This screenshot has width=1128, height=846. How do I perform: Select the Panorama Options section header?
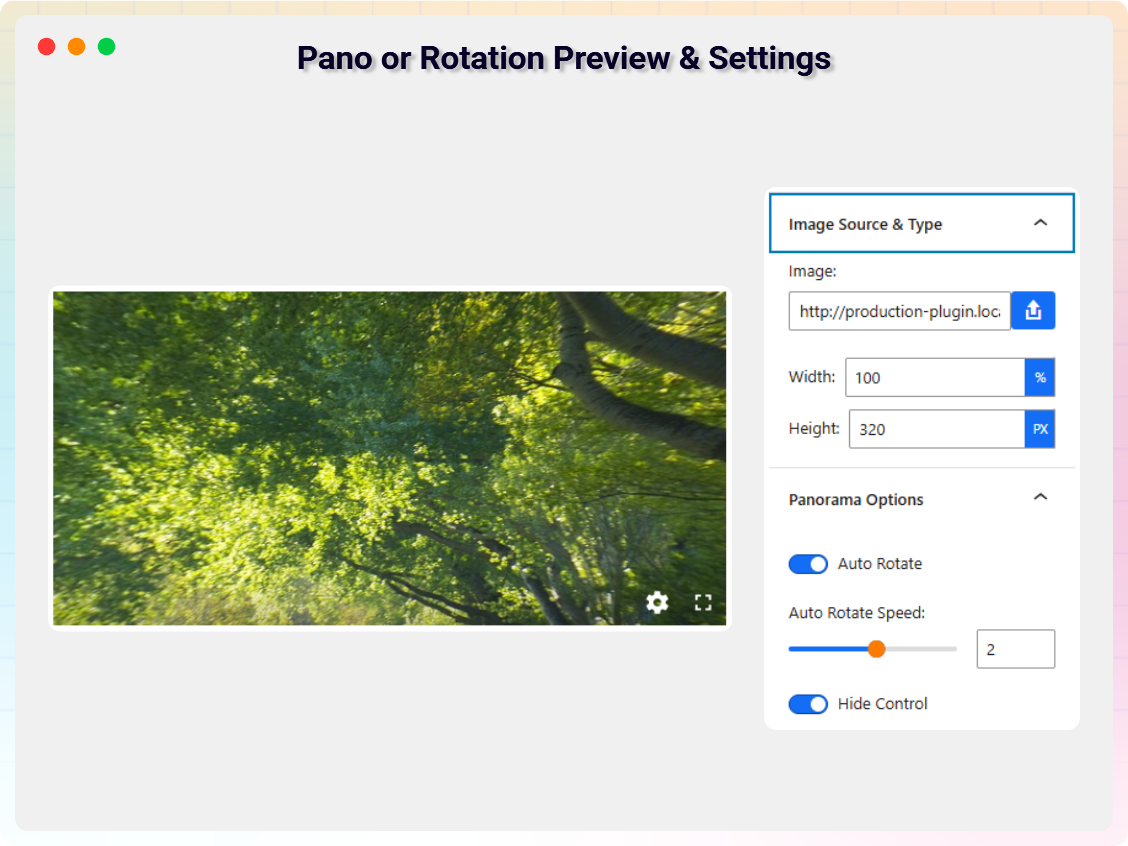pos(856,499)
